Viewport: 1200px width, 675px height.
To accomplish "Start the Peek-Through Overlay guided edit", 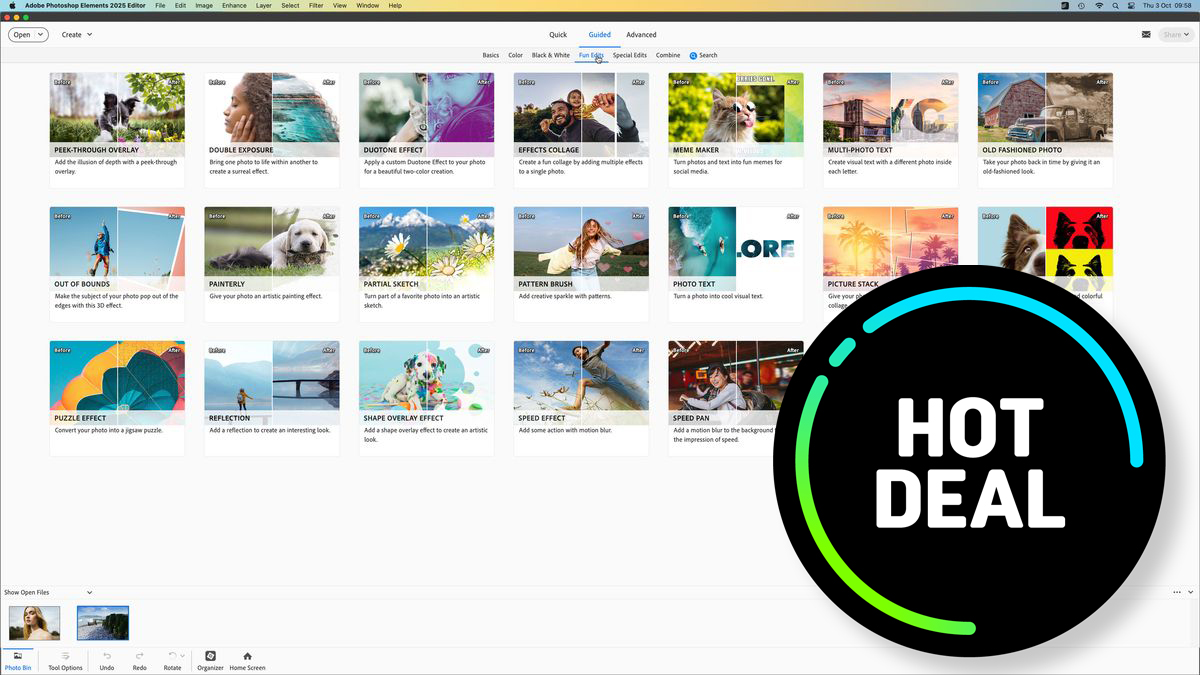I will pos(117,130).
